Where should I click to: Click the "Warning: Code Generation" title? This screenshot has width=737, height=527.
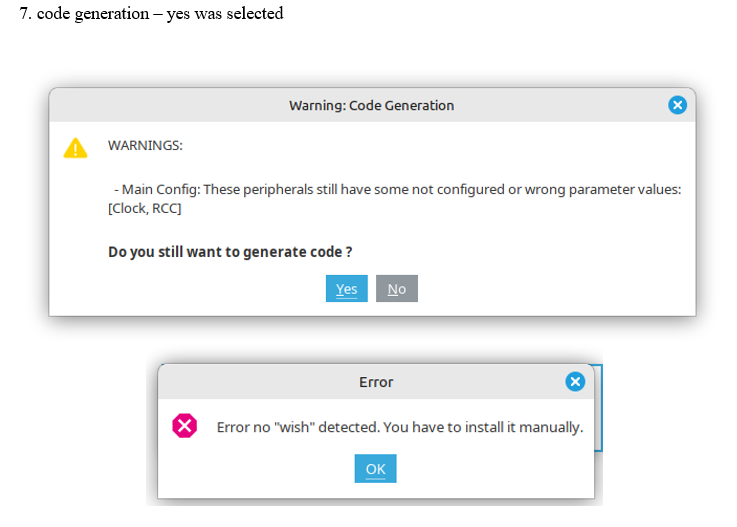click(371, 105)
